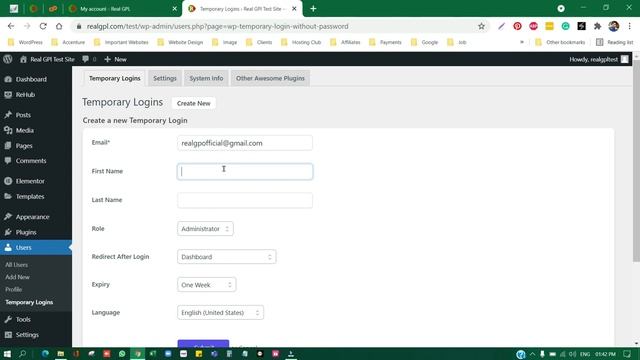
Task: Open WhatsApp from the taskbar
Action: (122, 354)
